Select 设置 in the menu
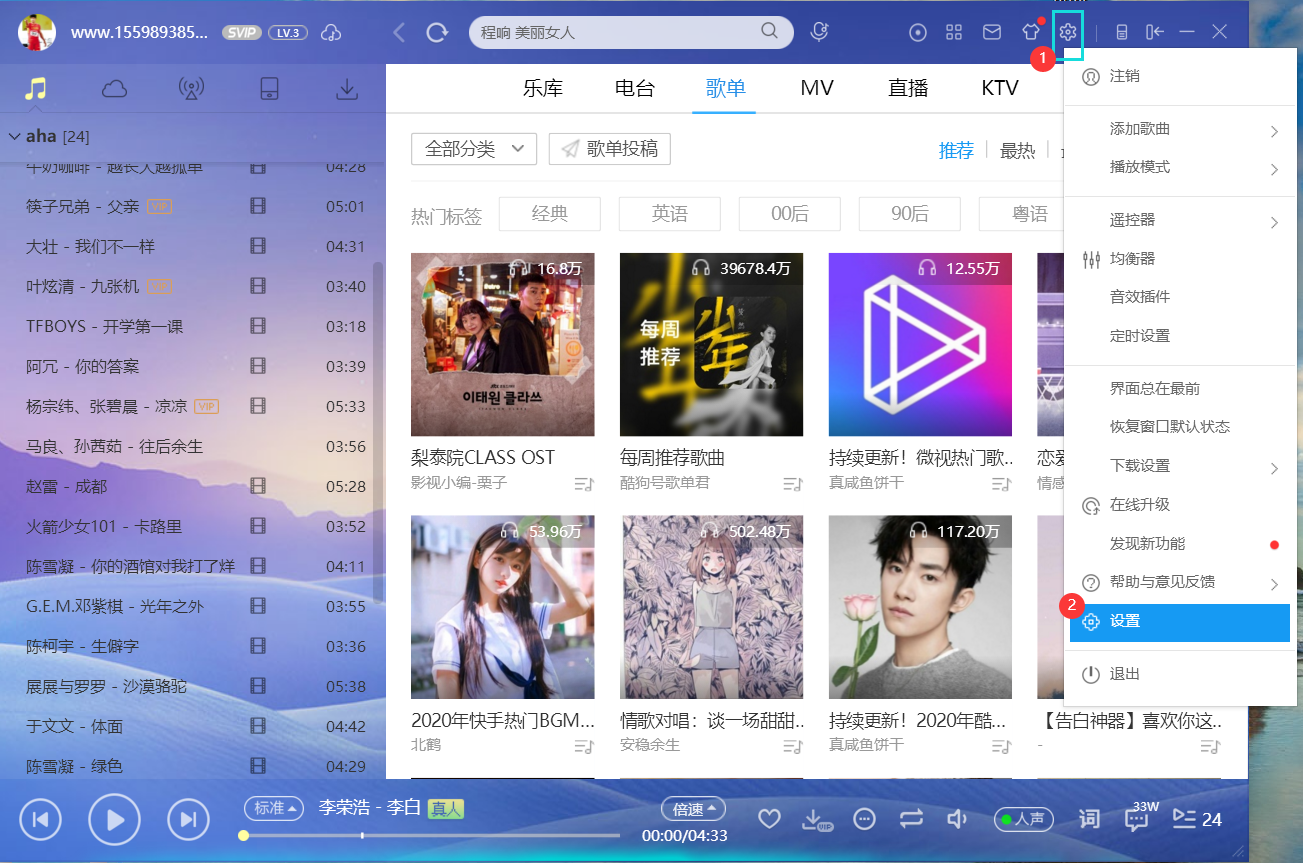This screenshot has width=1303, height=863. (x=1180, y=622)
